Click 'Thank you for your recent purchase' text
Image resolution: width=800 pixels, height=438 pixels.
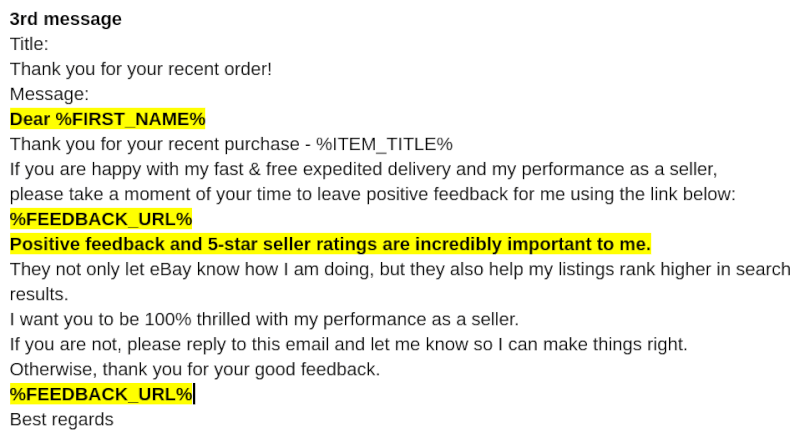(155, 144)
